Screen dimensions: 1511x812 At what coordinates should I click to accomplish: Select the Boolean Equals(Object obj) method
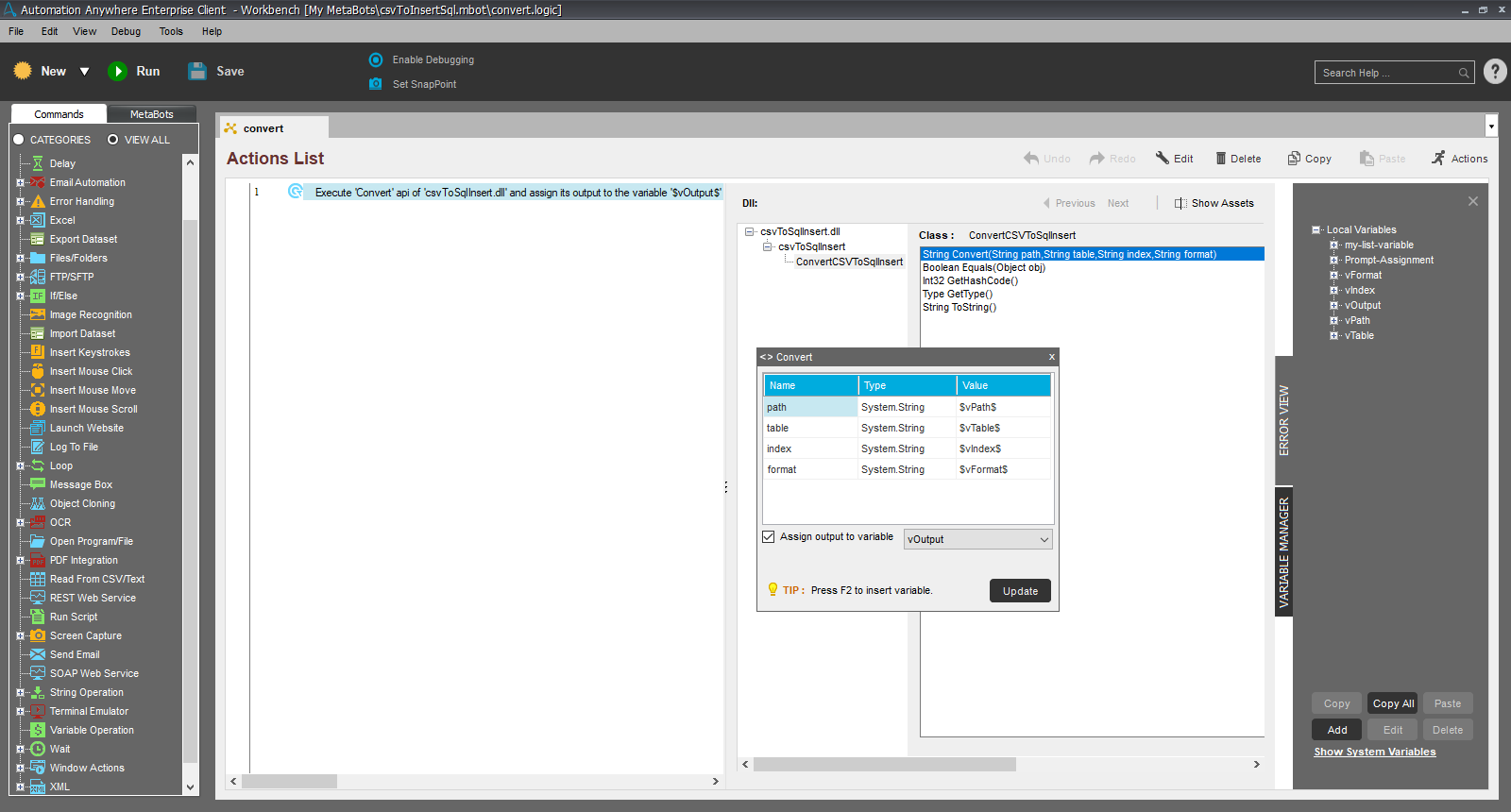(x=984, y=268)
